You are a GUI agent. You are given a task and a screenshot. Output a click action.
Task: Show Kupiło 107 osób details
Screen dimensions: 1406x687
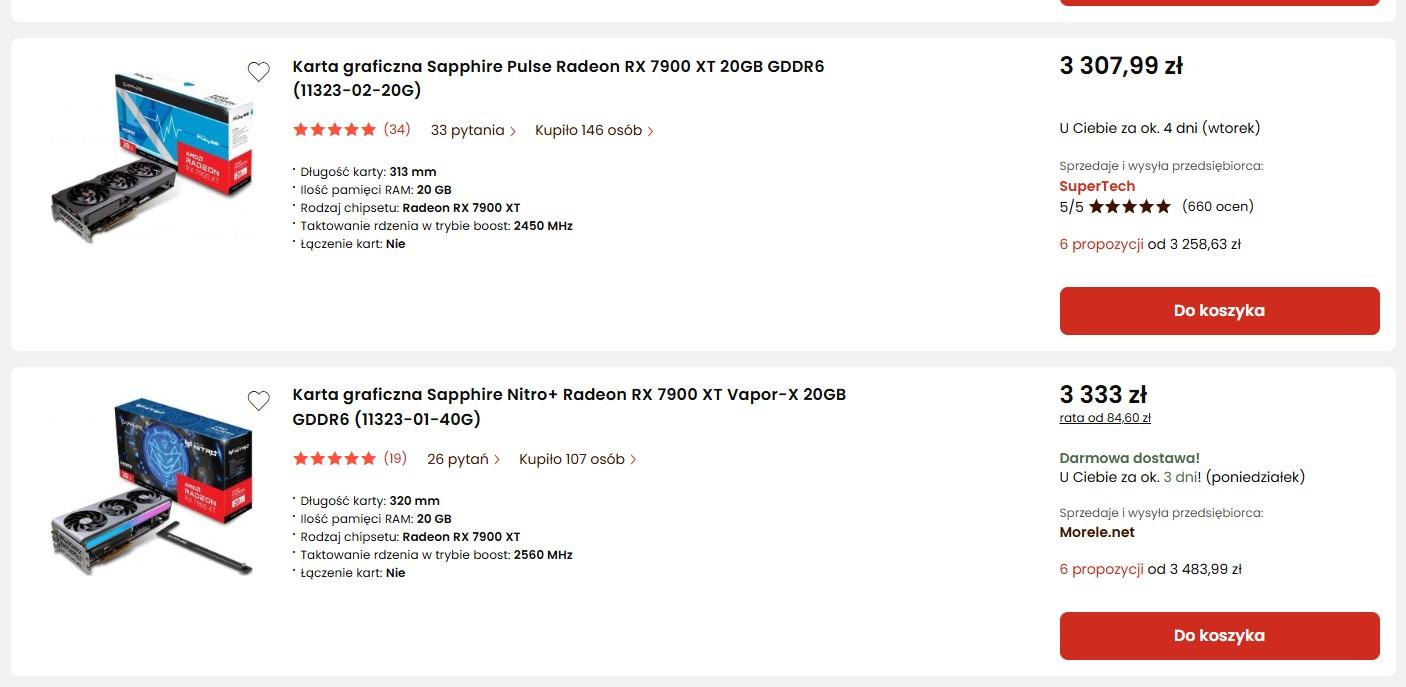(577, 460)
